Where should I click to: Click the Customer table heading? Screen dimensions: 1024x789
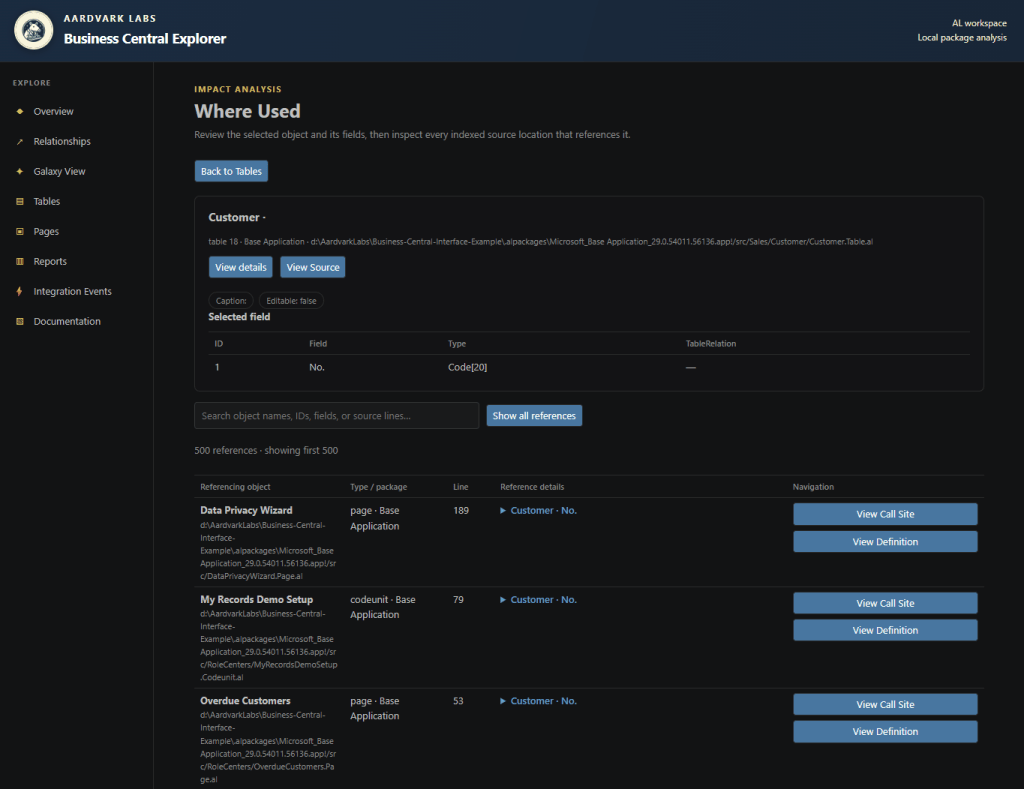pyautogui.click(x=236, y=217)
